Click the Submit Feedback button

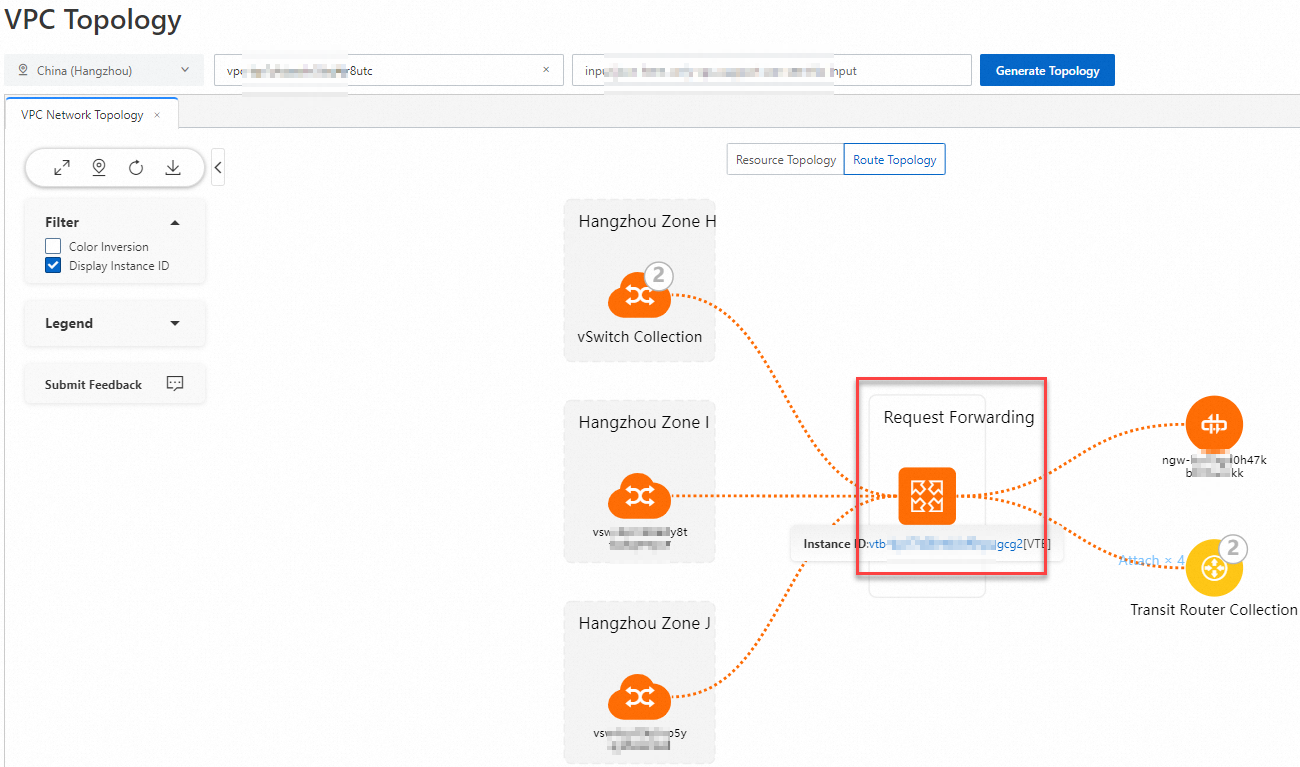click(x=115, y=384)
